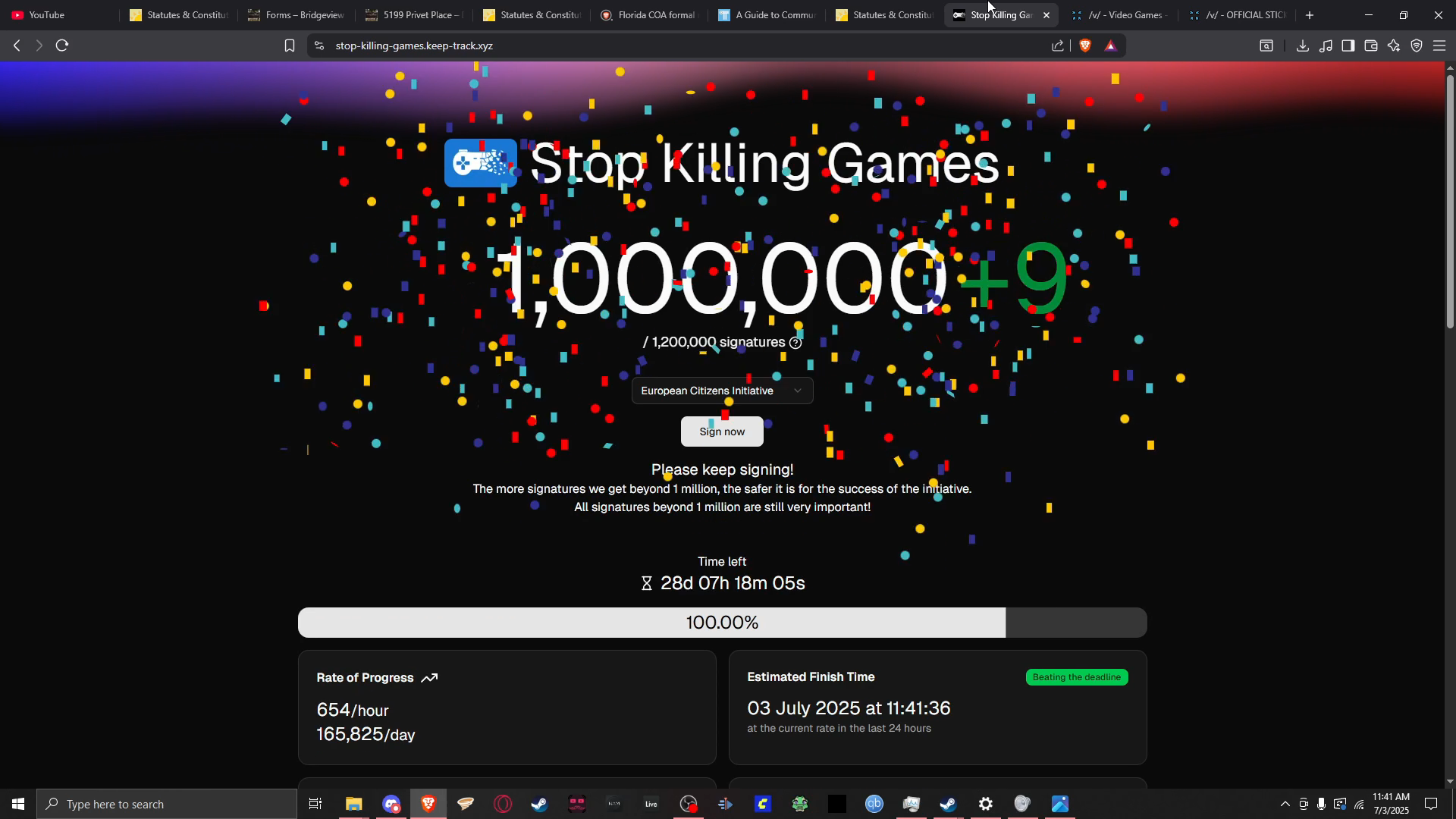
Task: Click the address bar URL field
Action: point(682,45)
